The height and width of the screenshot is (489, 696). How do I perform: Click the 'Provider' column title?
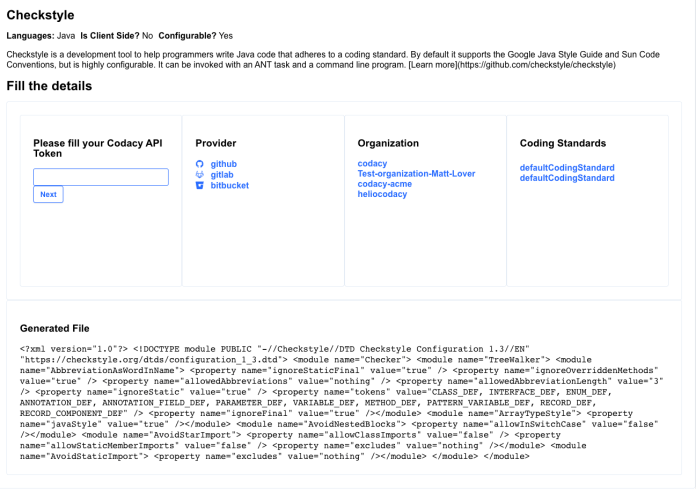pyautogui.click(x=216, y=143)
